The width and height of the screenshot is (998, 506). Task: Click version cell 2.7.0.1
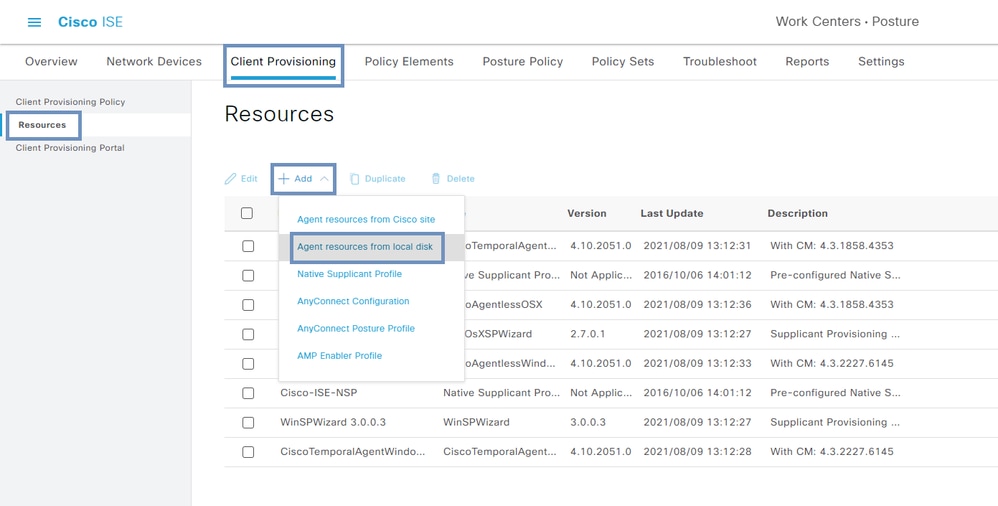point(587,334)
